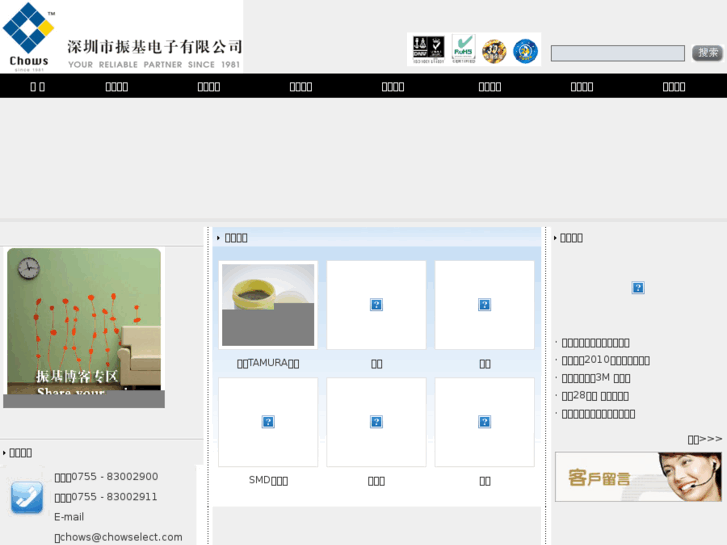This screenshot has height=545, width=727.
Task: Open the news item mentioning 2010
Action: [606, 360]
